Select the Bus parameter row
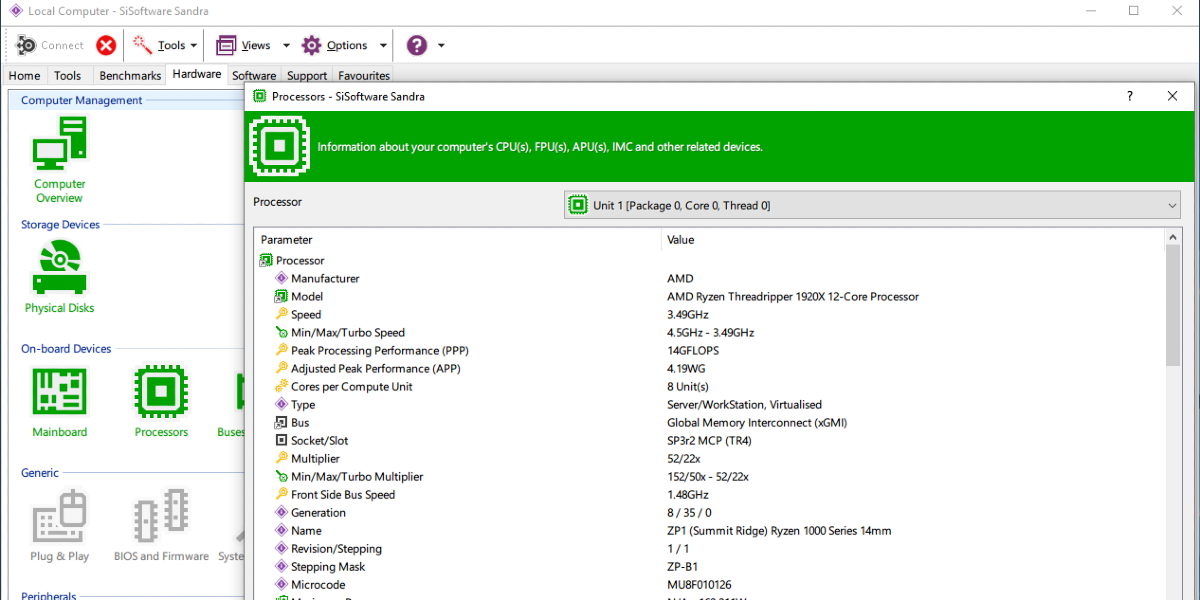The image size is (1200, 600). coord(710,422)
